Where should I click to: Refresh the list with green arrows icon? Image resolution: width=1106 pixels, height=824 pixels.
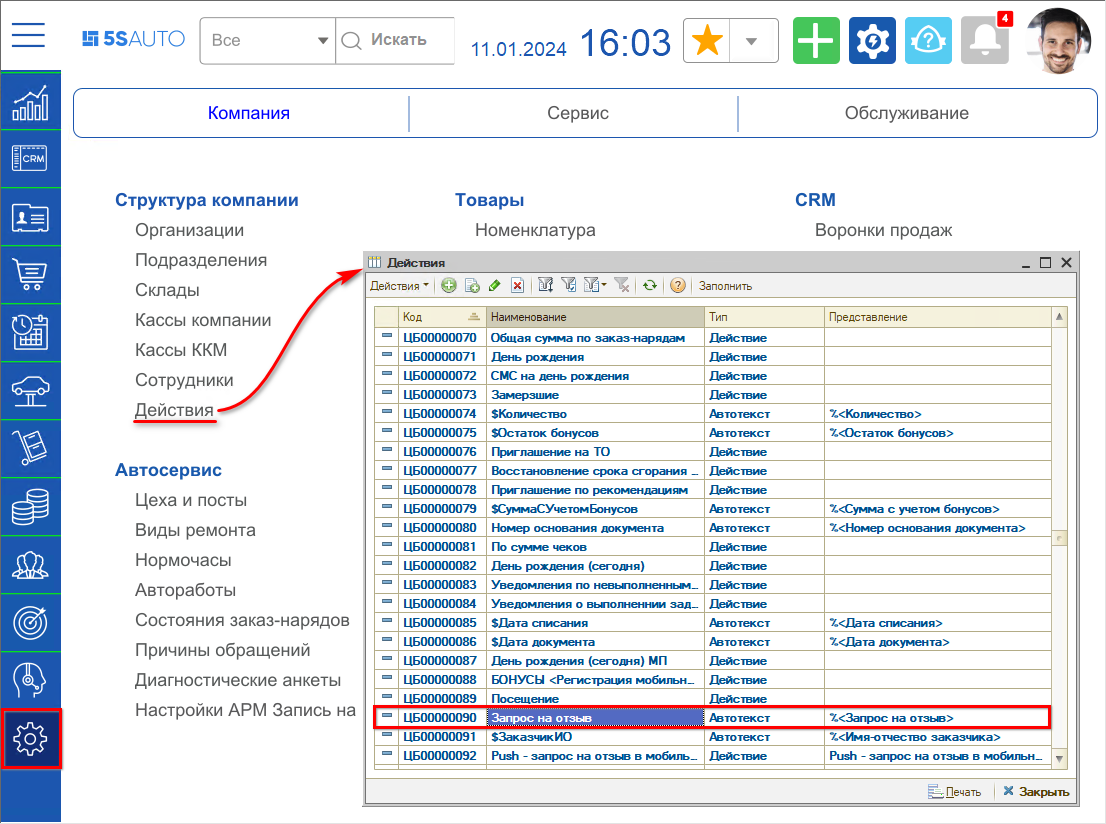click(x=650, y=286)
